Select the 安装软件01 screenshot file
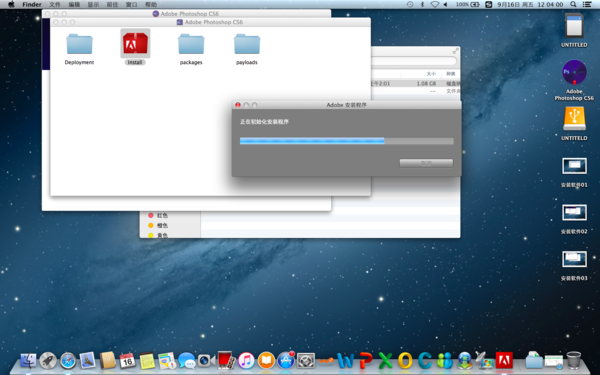Screen dimensions: 600x375 pos(574,166)
